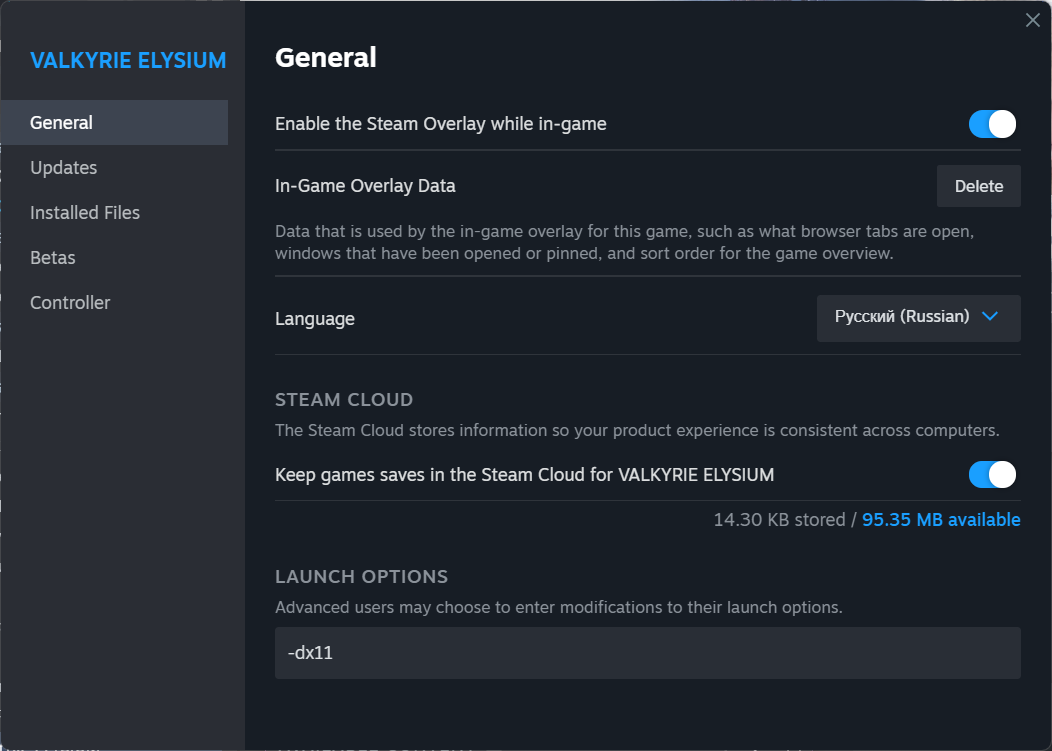Switch to the Updates tab
Screen dimensions: 1052x751
point(64,168)
